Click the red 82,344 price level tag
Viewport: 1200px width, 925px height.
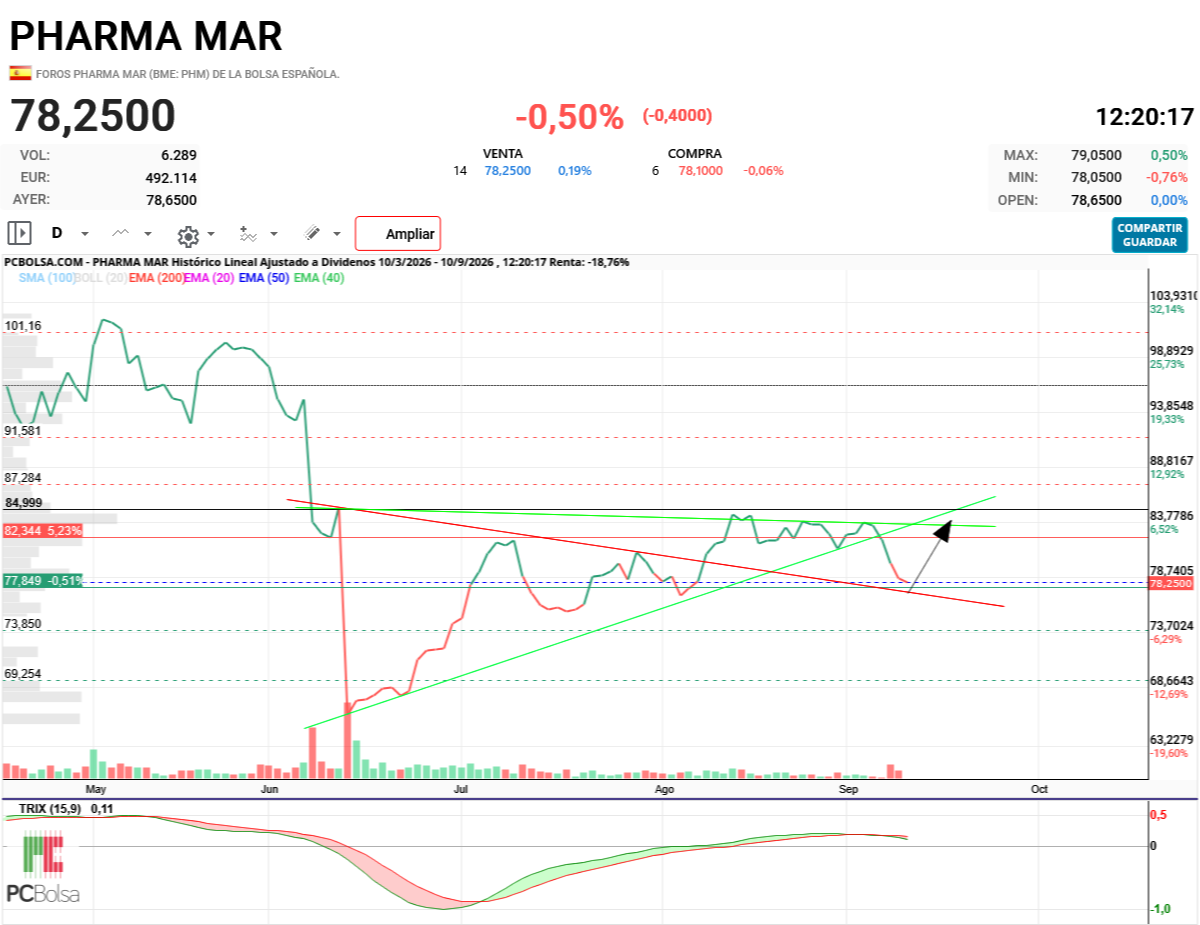[x=43, y=531]
